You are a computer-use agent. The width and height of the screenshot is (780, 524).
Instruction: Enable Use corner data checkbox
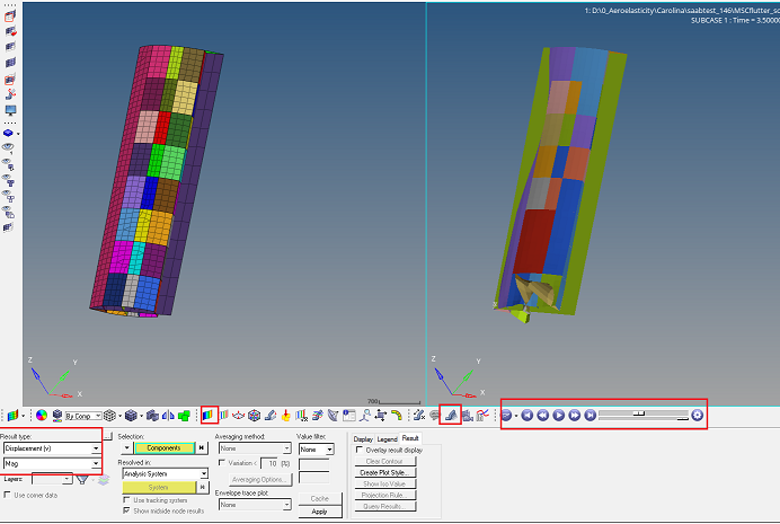click(x=8, y=495)
